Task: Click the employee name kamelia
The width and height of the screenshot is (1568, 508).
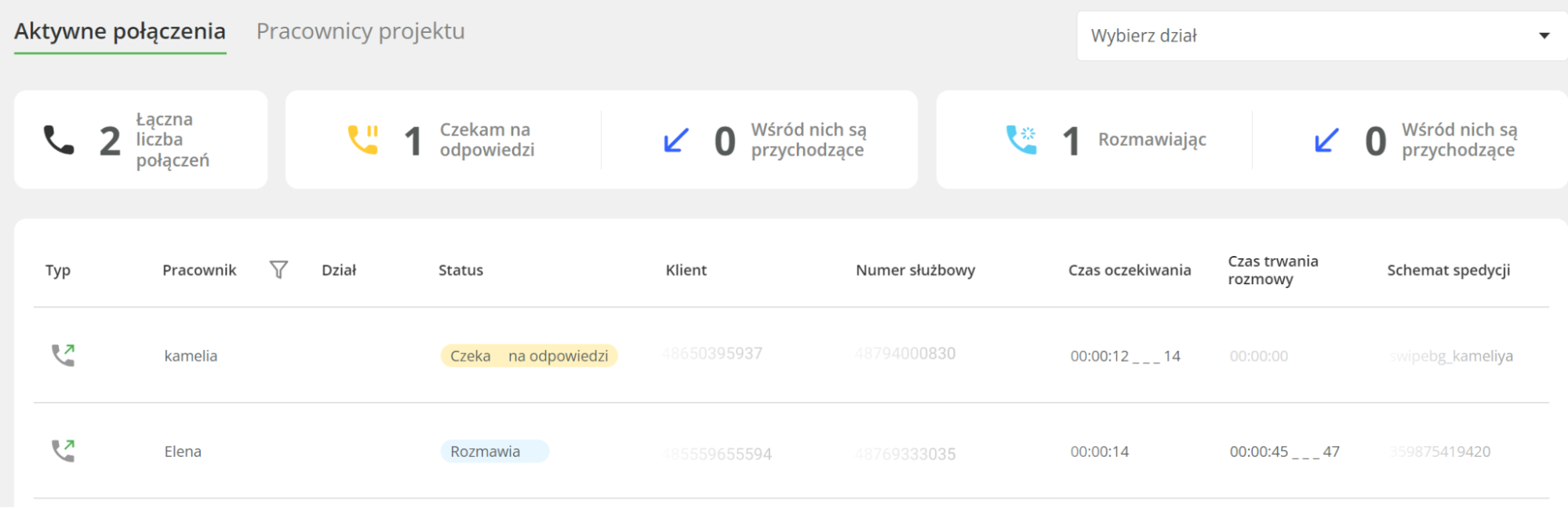Action: [191, 356]
